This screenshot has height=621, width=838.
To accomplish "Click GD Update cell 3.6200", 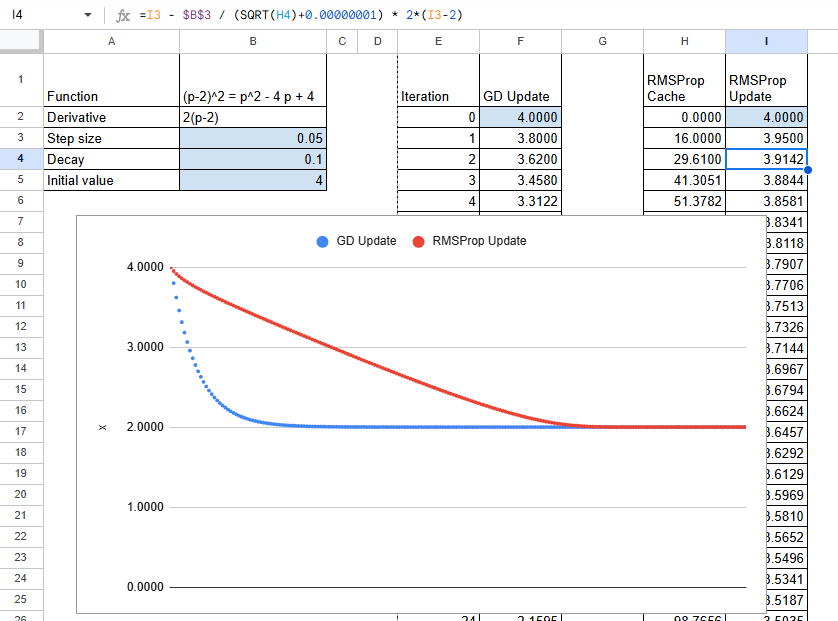I will 521,159.
